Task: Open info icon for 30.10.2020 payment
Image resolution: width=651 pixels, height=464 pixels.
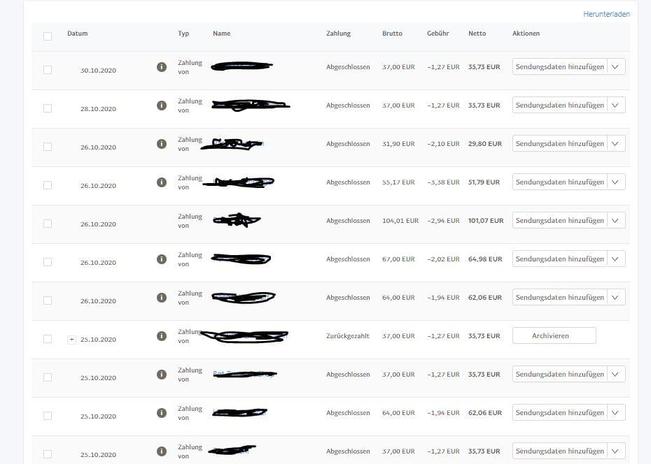Action: coord(162,67)
